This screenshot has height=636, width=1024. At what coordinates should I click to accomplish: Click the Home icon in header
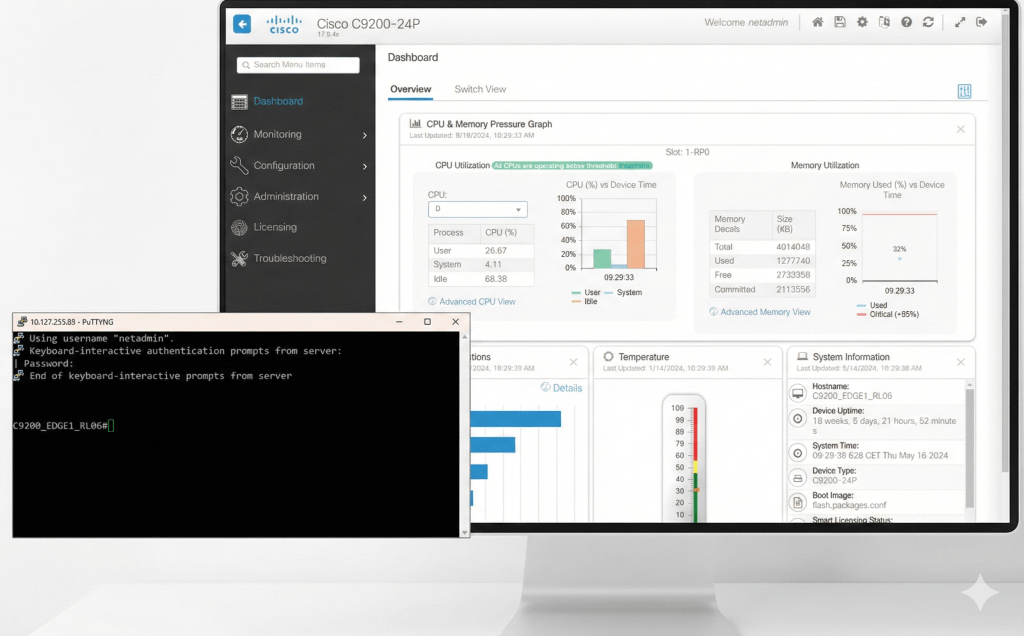click(x=817, y=22)
